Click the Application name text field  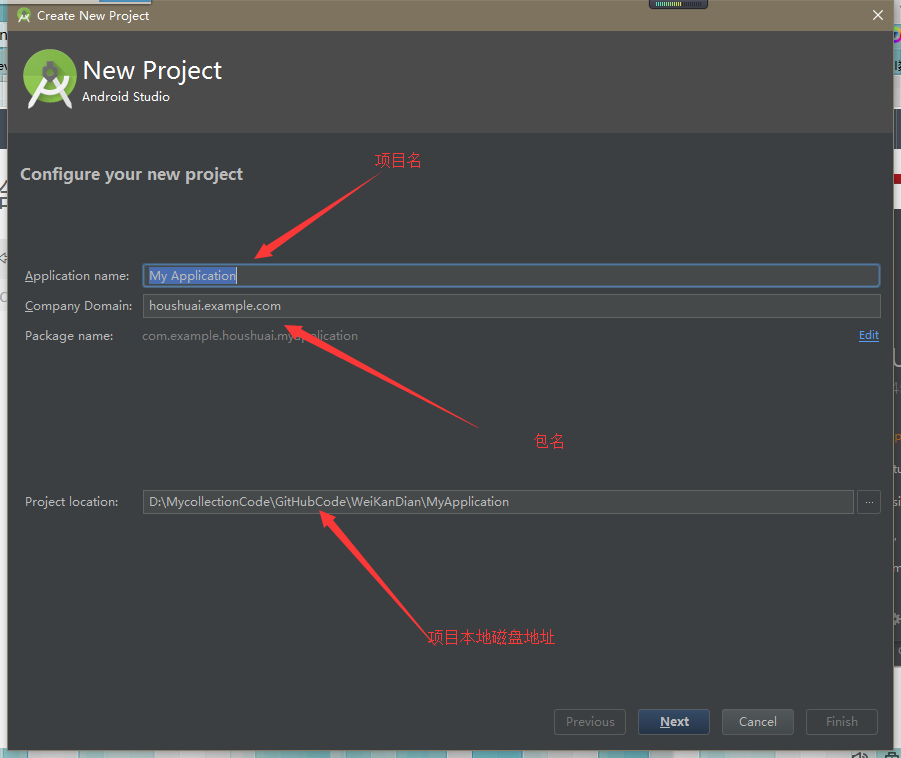[510, 276]
